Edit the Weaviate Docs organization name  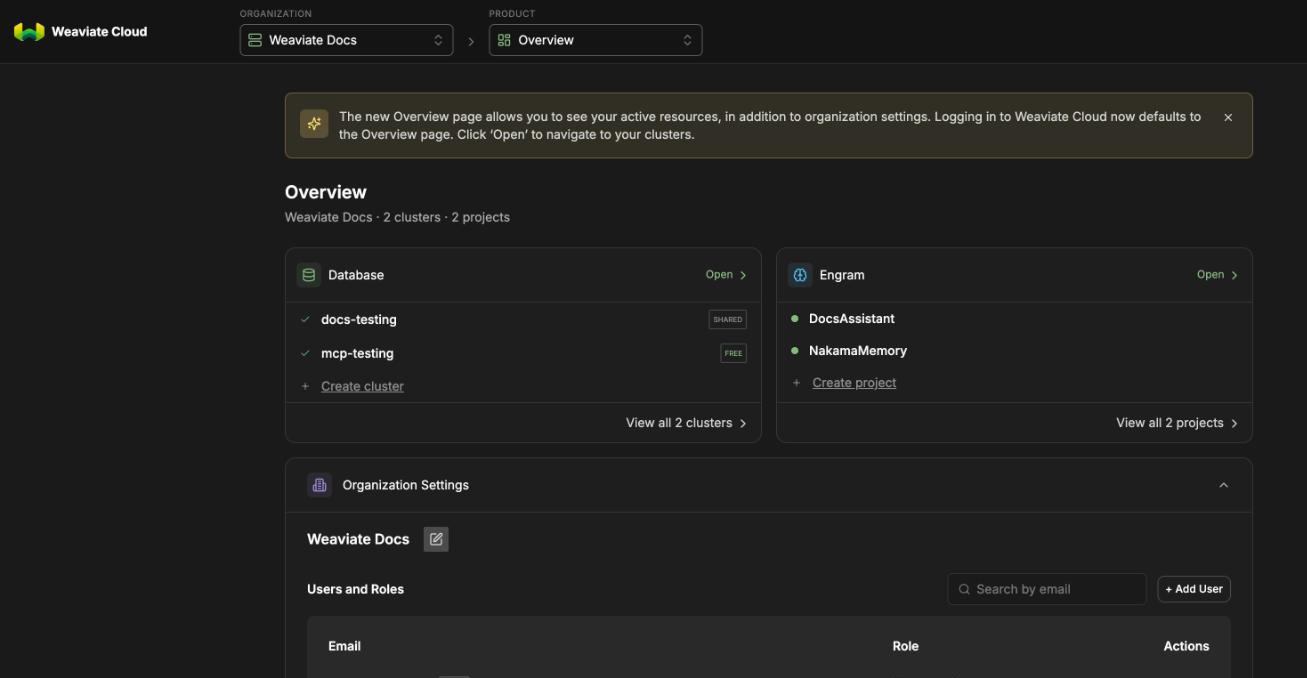pos(436,539)
